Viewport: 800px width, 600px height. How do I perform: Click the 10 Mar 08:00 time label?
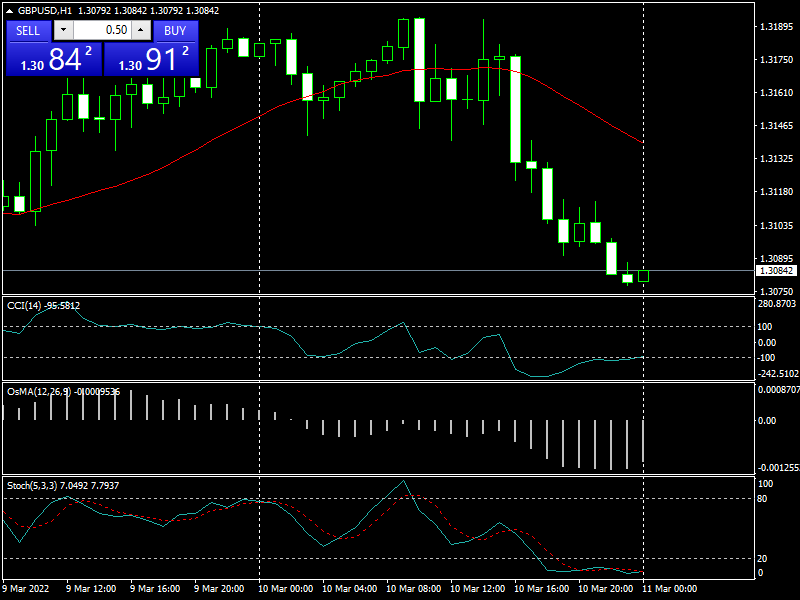pos(414,588)
